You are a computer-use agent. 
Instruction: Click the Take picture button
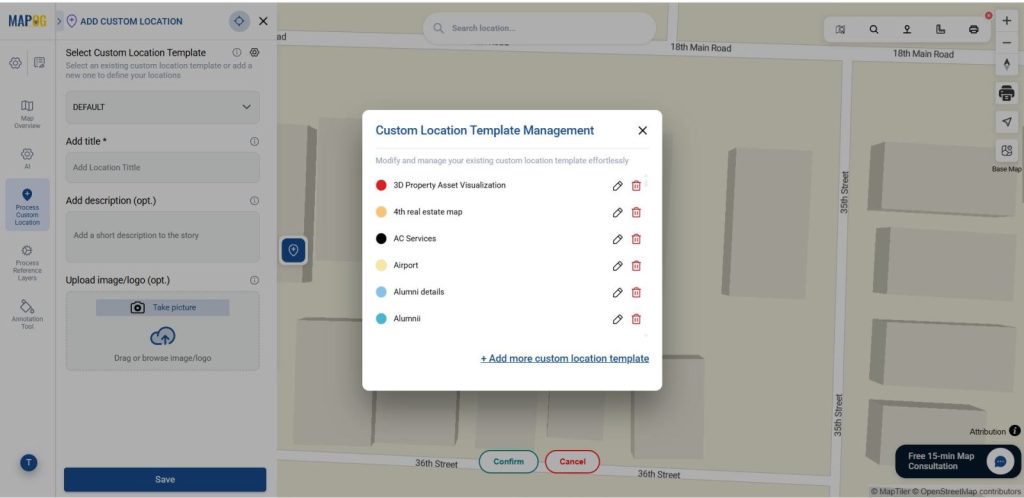pyautogui.click(x=163, y=307)
